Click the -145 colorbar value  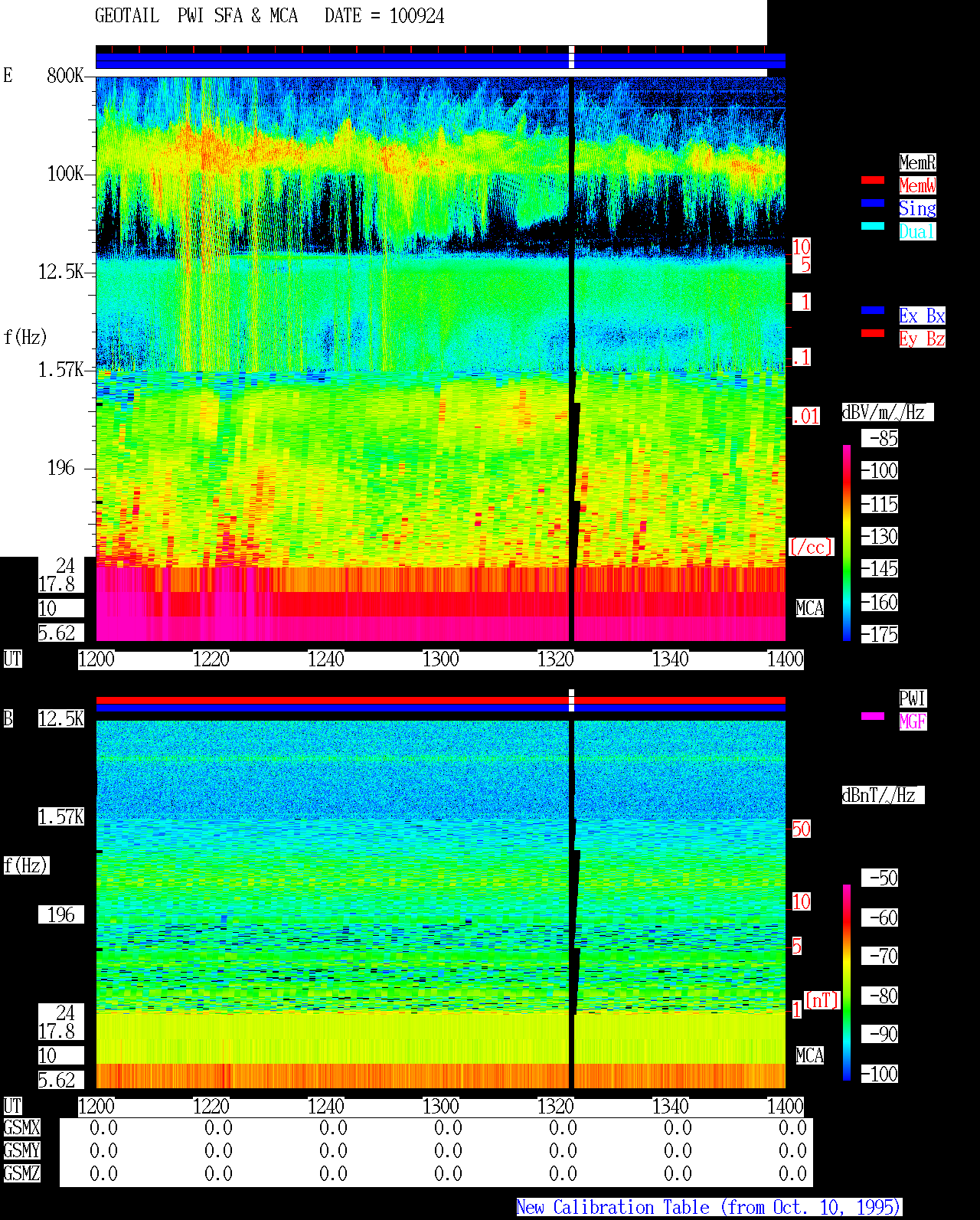(880, 568)
